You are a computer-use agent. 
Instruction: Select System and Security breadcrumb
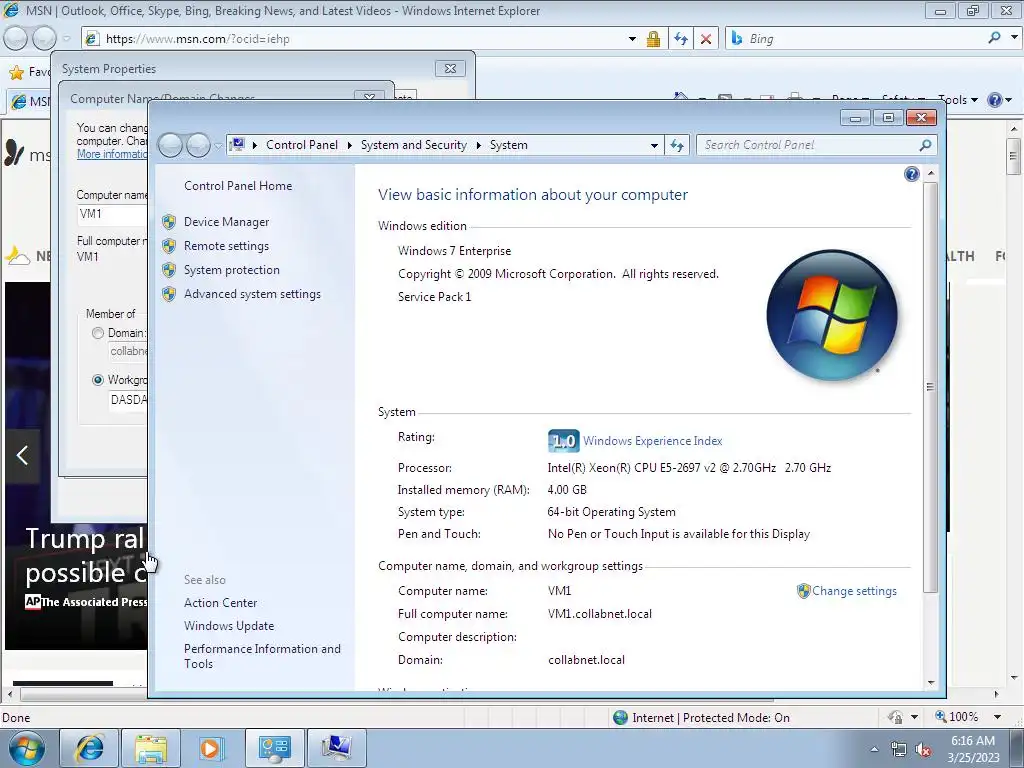414,145
